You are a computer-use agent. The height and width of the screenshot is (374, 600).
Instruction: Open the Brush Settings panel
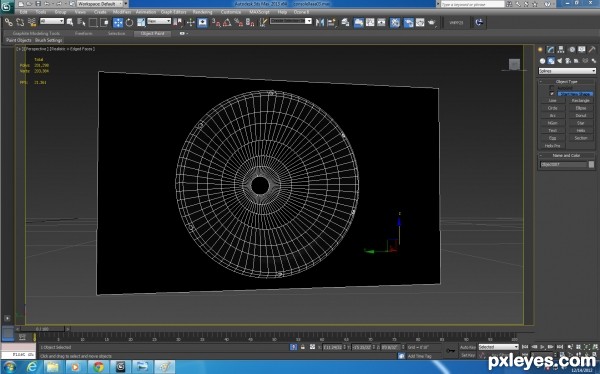(48, 40)
